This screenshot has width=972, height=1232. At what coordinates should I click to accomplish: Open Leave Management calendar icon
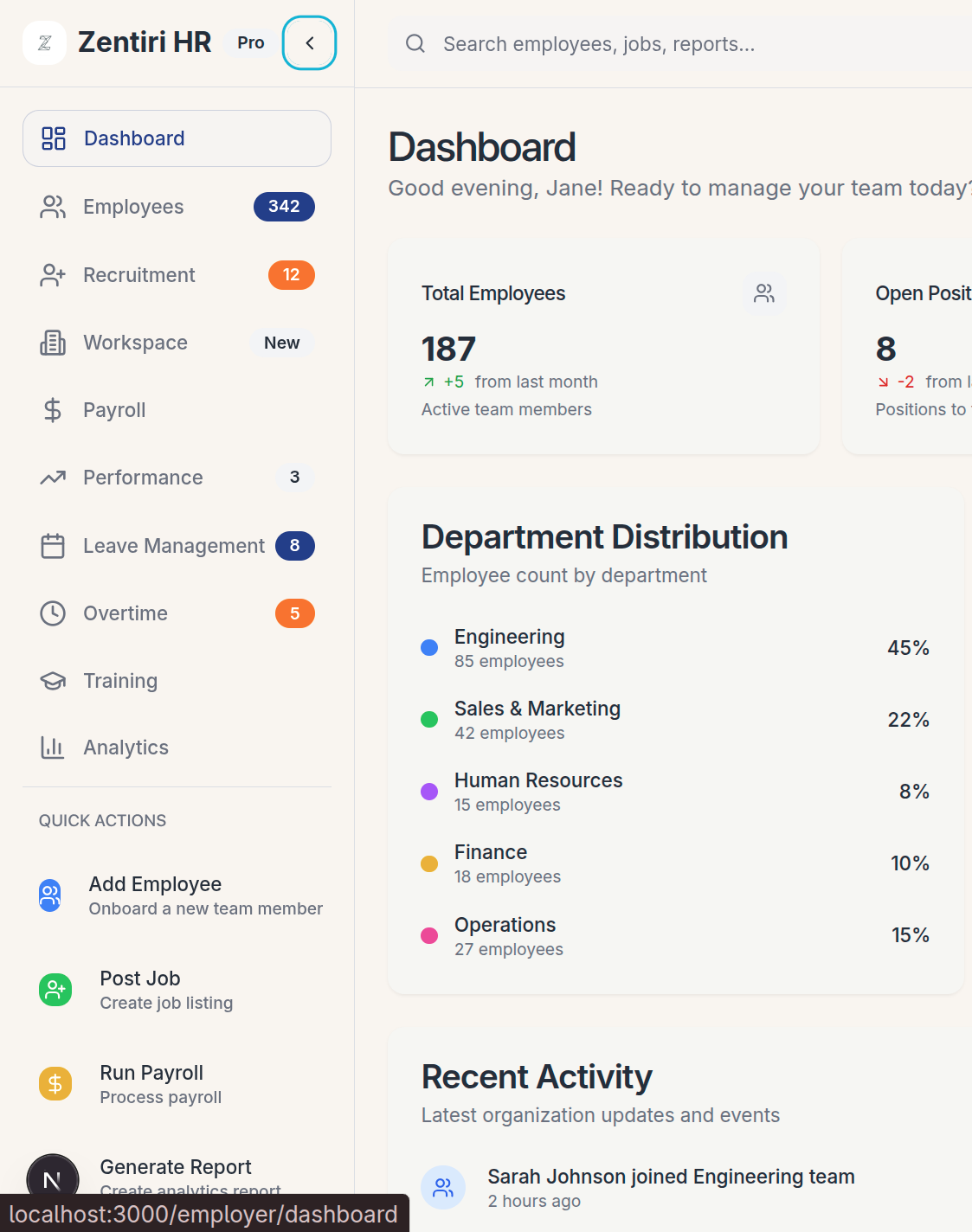(52, 545)
